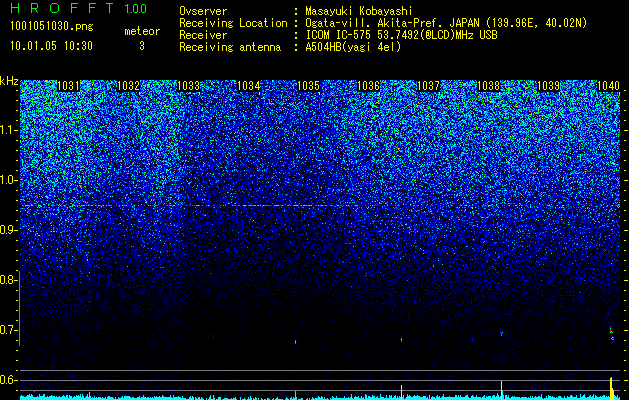Click the meteor echo just after 1038

coord(501,333)
